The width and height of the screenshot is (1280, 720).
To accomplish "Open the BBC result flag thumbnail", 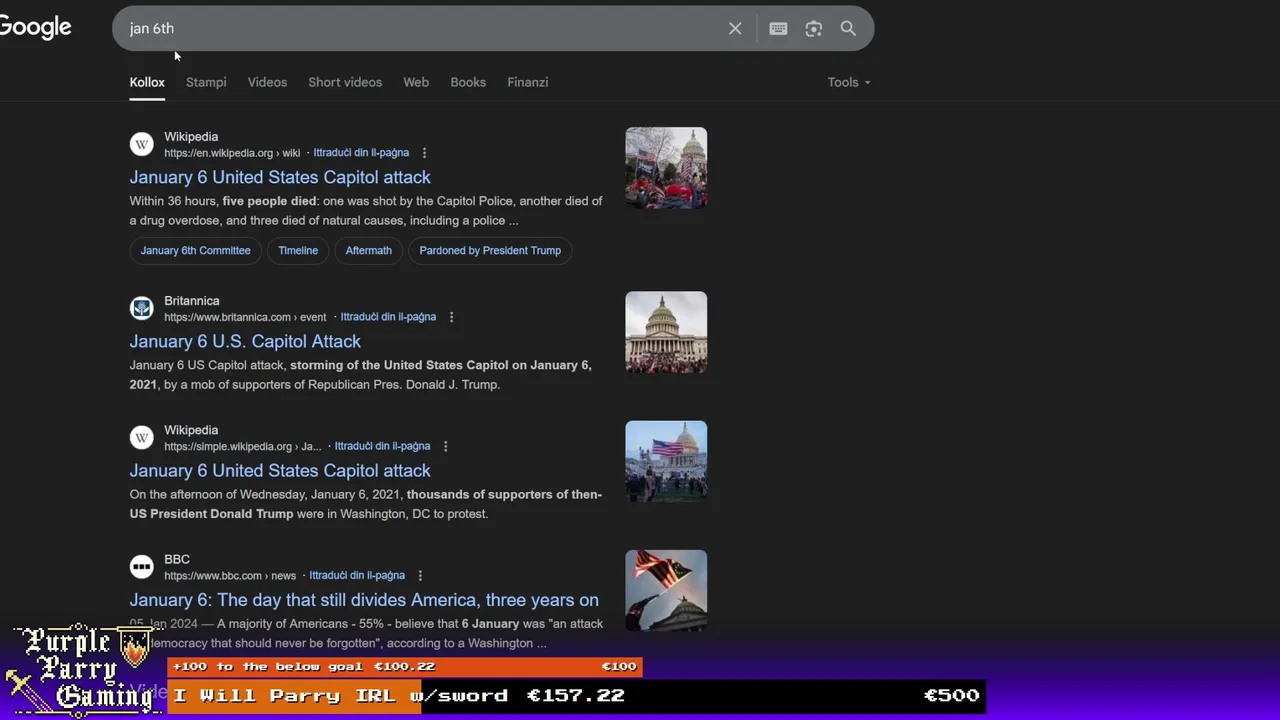I will (x=666, y=591).
